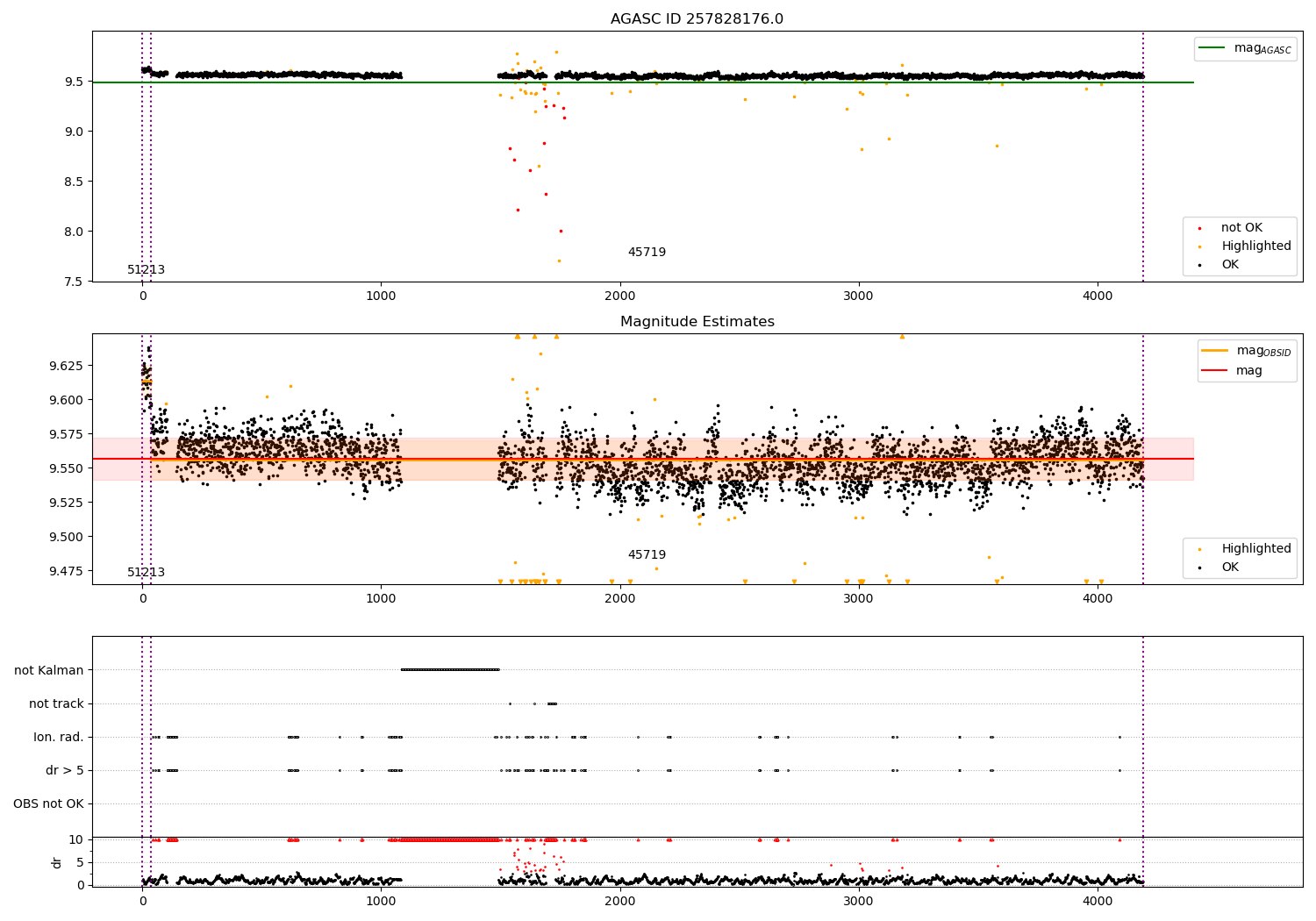Click the Magnitude Estimates title
This screenshot has width=1316, height=921.
coord(697,322)
